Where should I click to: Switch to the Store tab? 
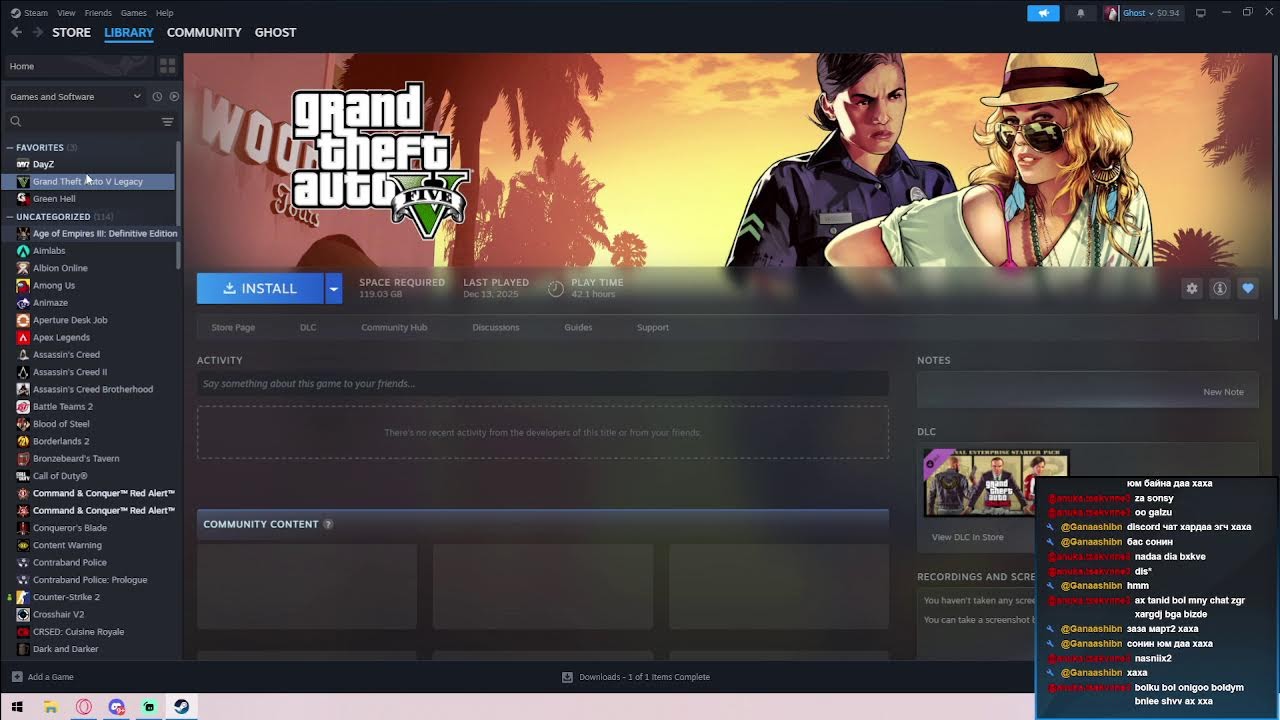(71, 32)
